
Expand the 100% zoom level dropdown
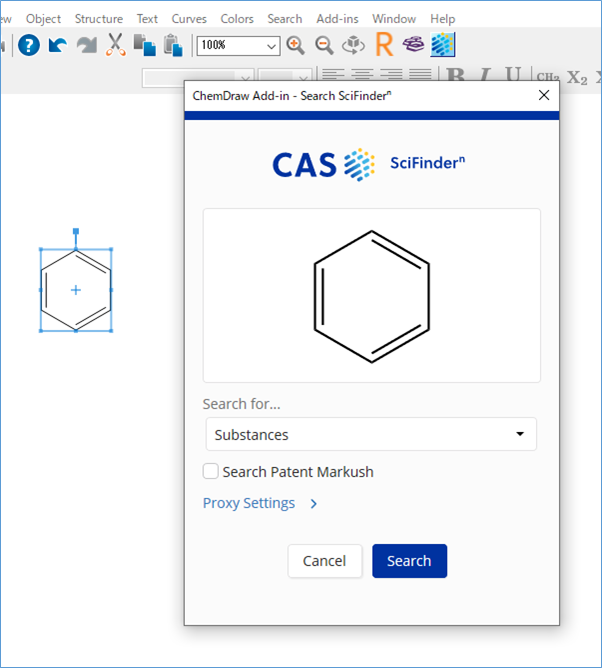[x=271, y=46]
